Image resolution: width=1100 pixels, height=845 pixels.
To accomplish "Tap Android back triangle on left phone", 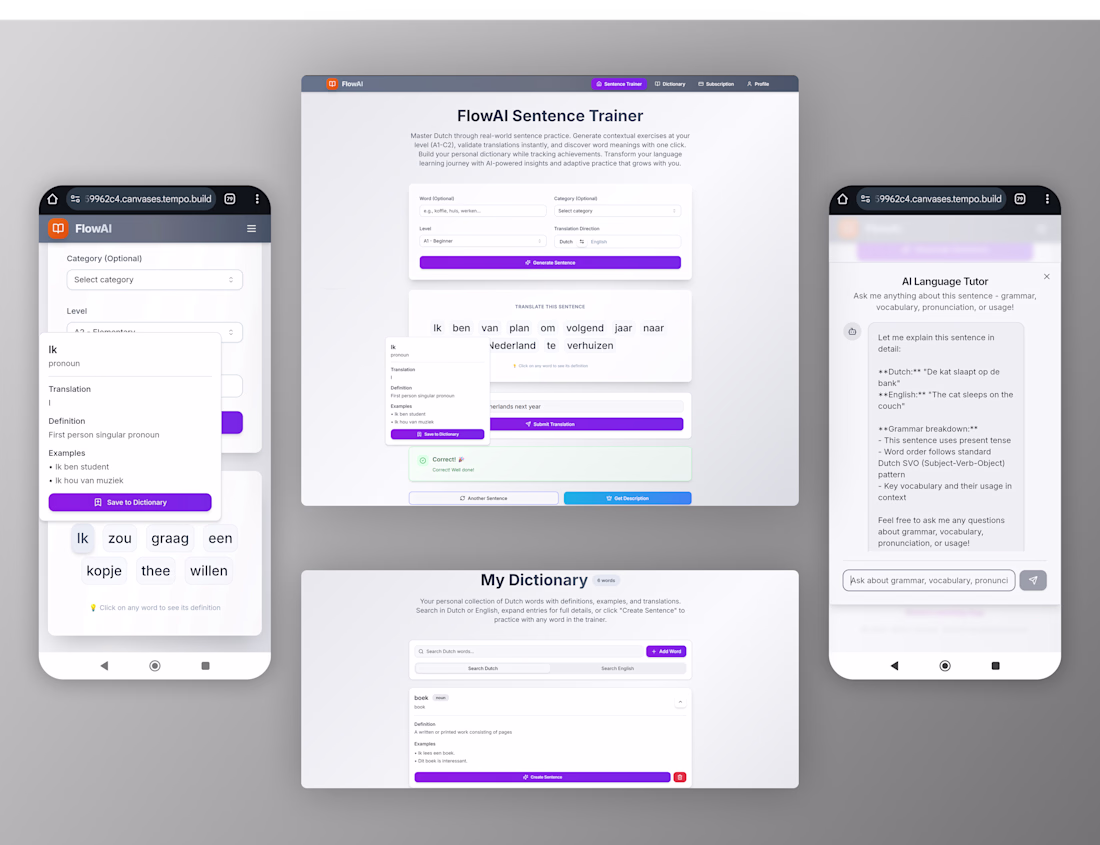I will click(104, 665).
